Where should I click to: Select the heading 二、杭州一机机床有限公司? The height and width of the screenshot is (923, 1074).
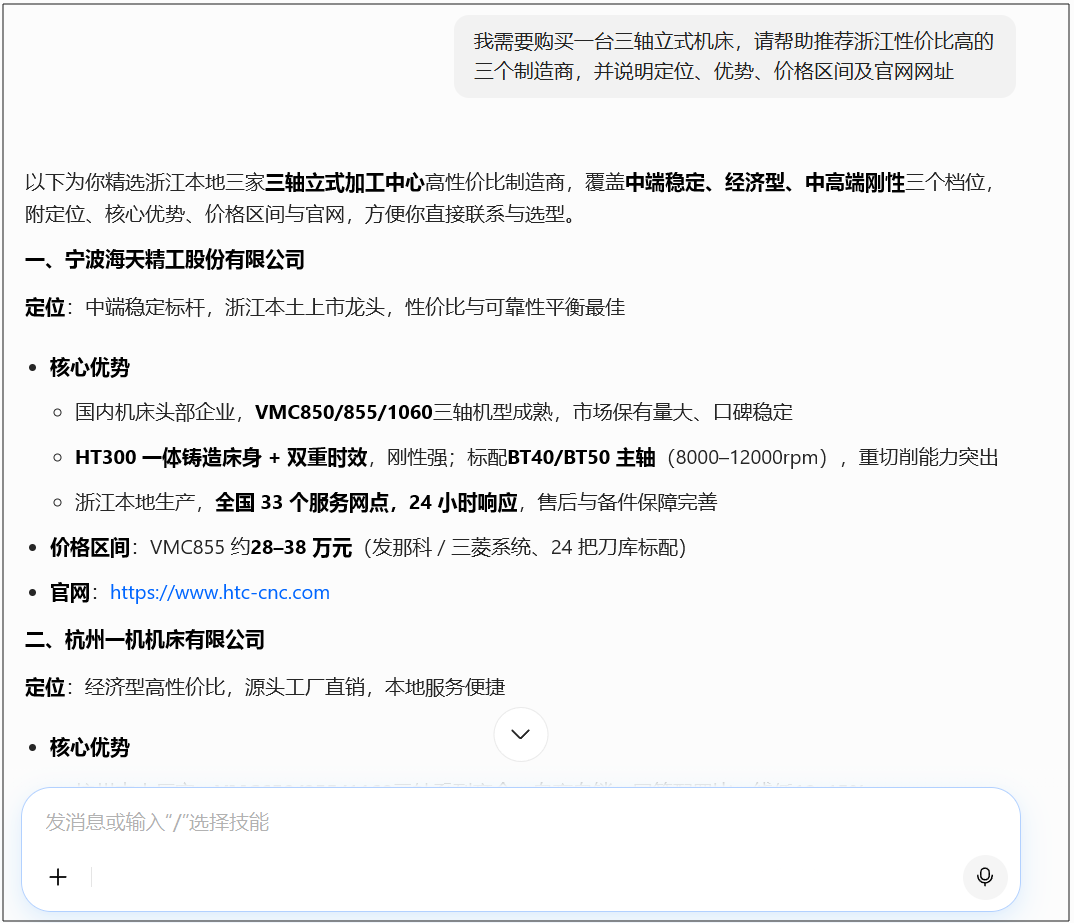click(145, 640)
